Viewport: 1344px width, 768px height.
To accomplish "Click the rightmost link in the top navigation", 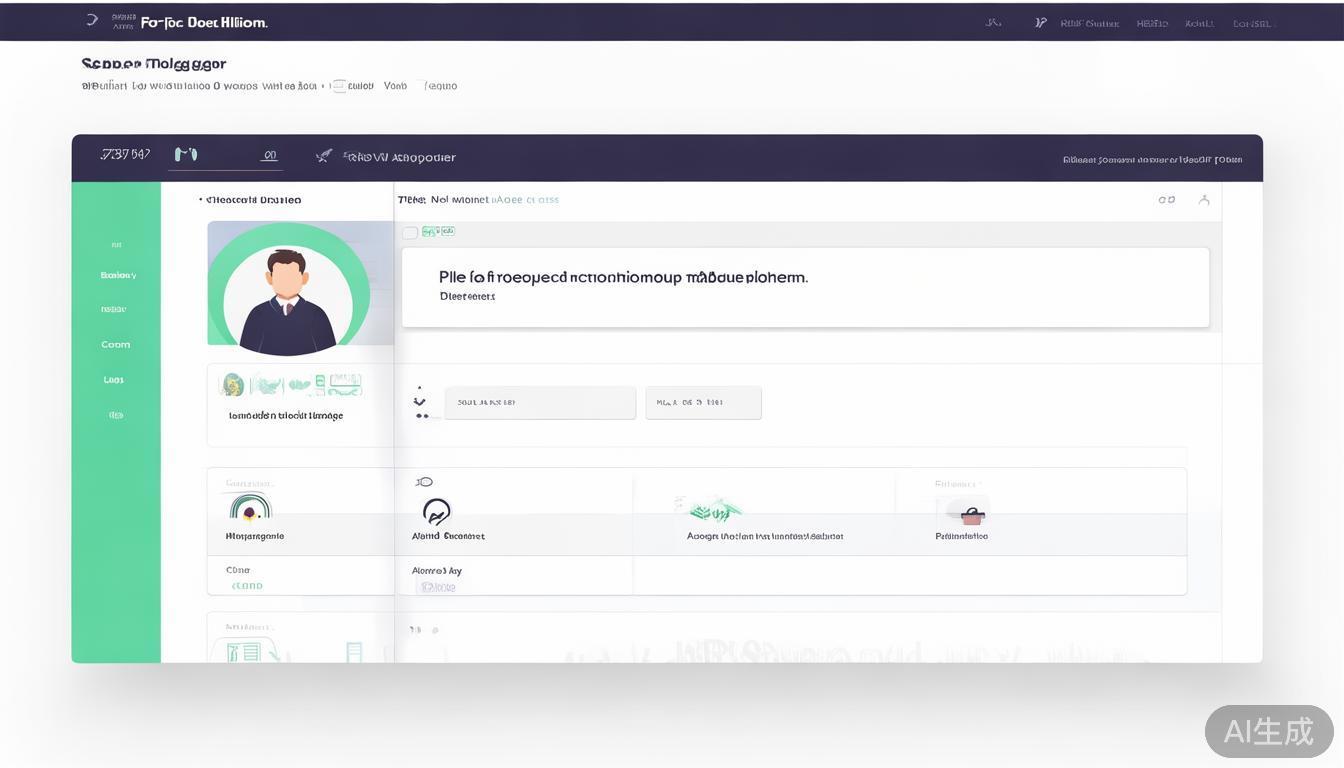I will (1252, 23).
